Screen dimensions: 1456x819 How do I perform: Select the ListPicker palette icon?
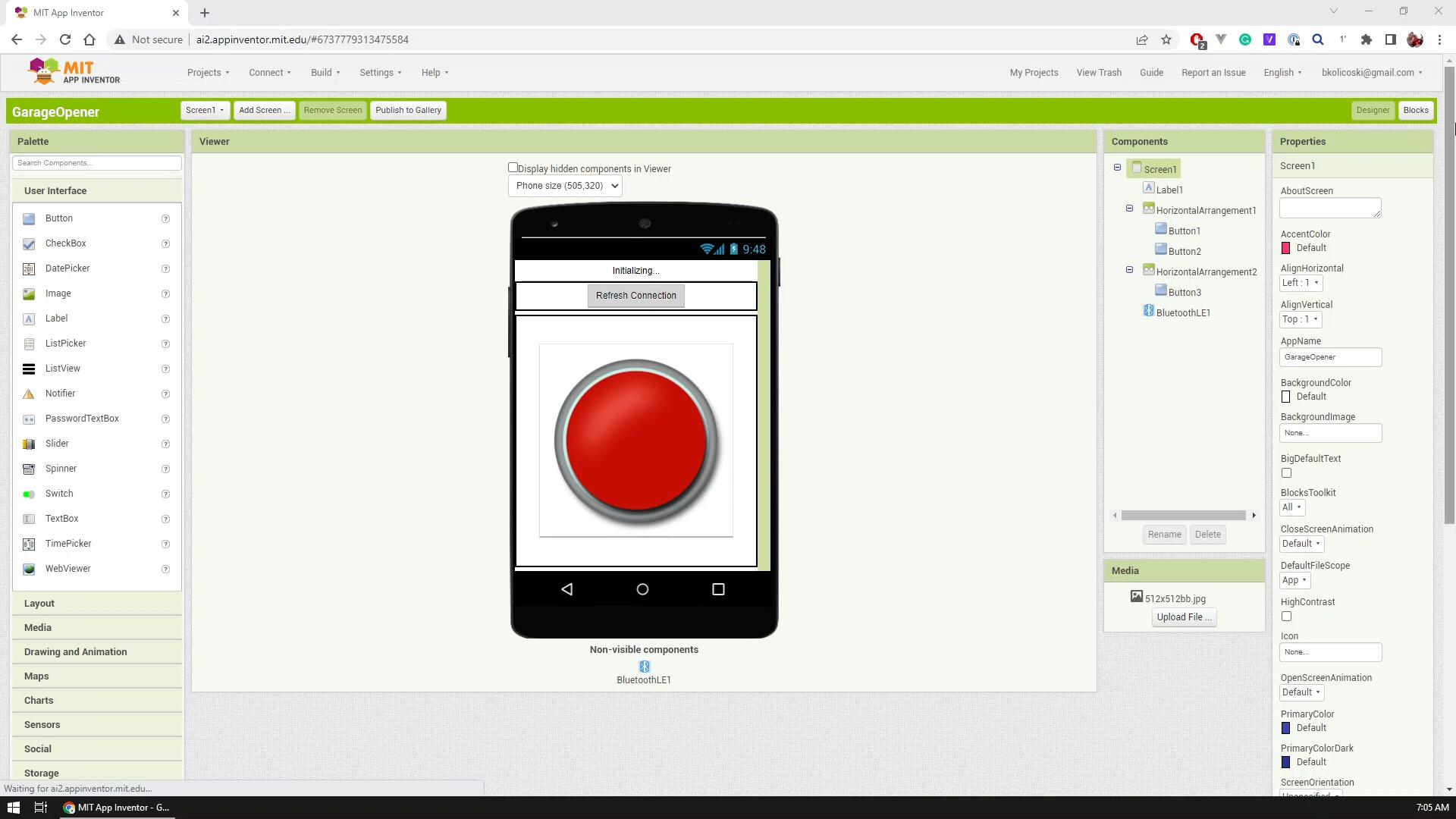click(29, 344)
